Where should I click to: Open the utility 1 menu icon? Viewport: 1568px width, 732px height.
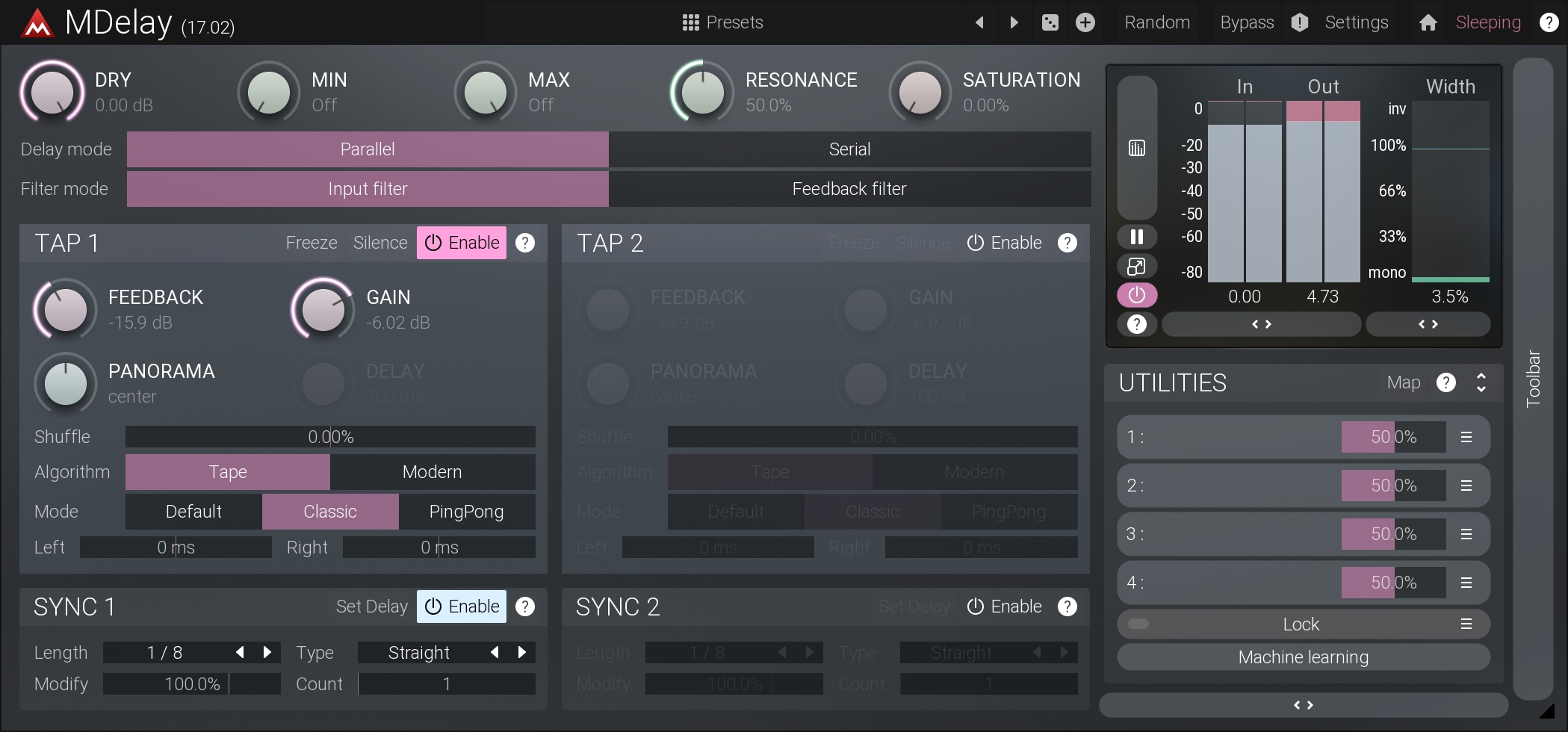tap(1466, 437)
